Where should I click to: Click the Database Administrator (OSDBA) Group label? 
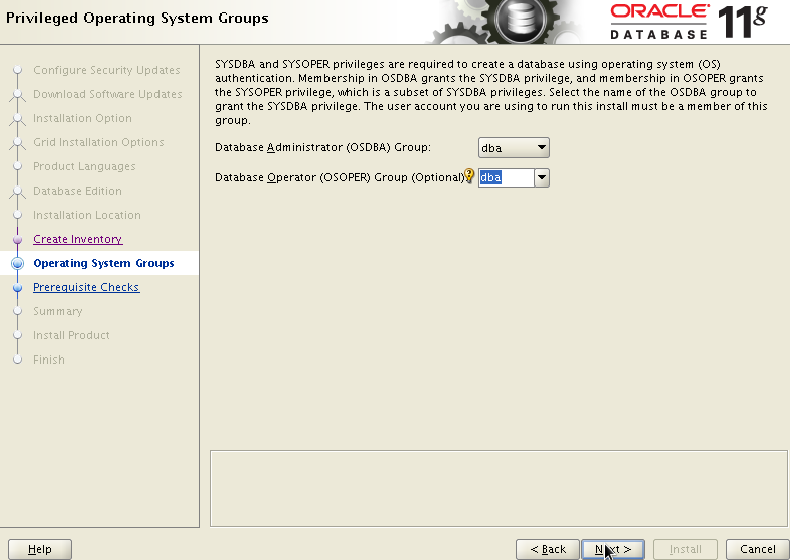pyautogui.click(x=323, y=147)
